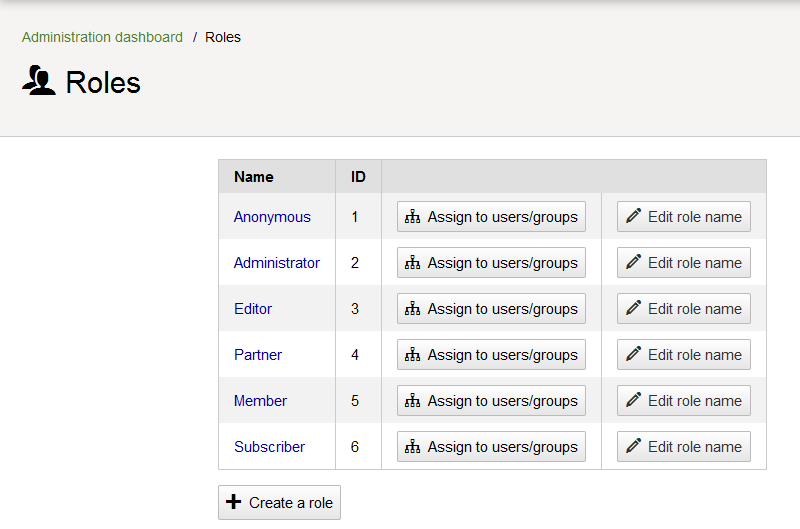Assign Editor role to users/groups
The width and height of the screenshot is (800, 529).
click(491, 309)
